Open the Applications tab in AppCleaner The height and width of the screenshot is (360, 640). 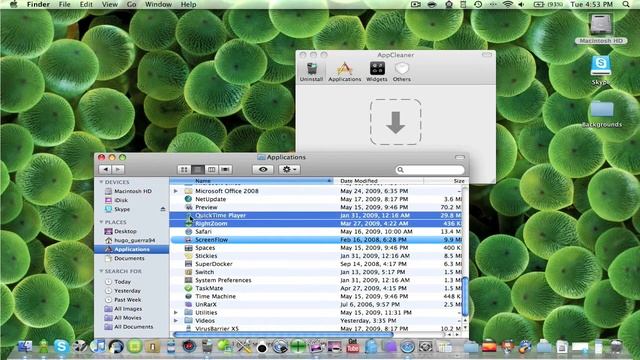pyautogui.click(x=344, y=72)
